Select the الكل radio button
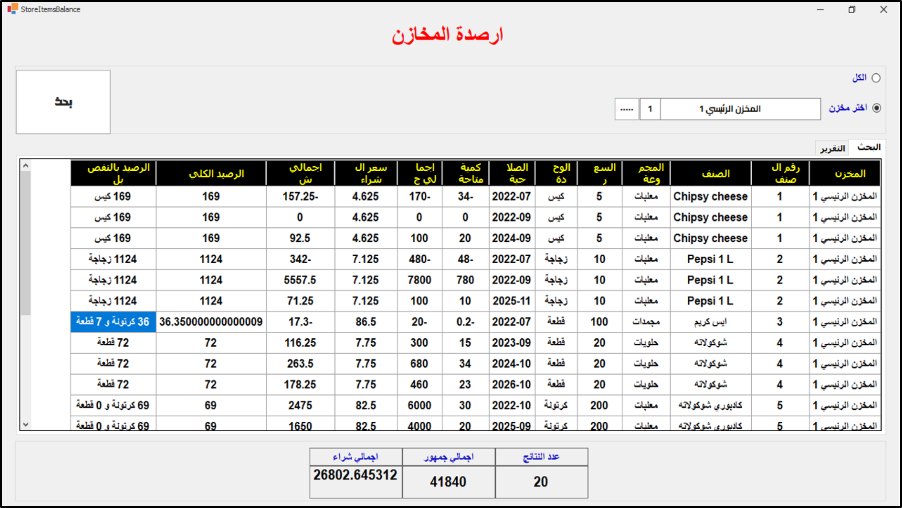 point(876,78)
